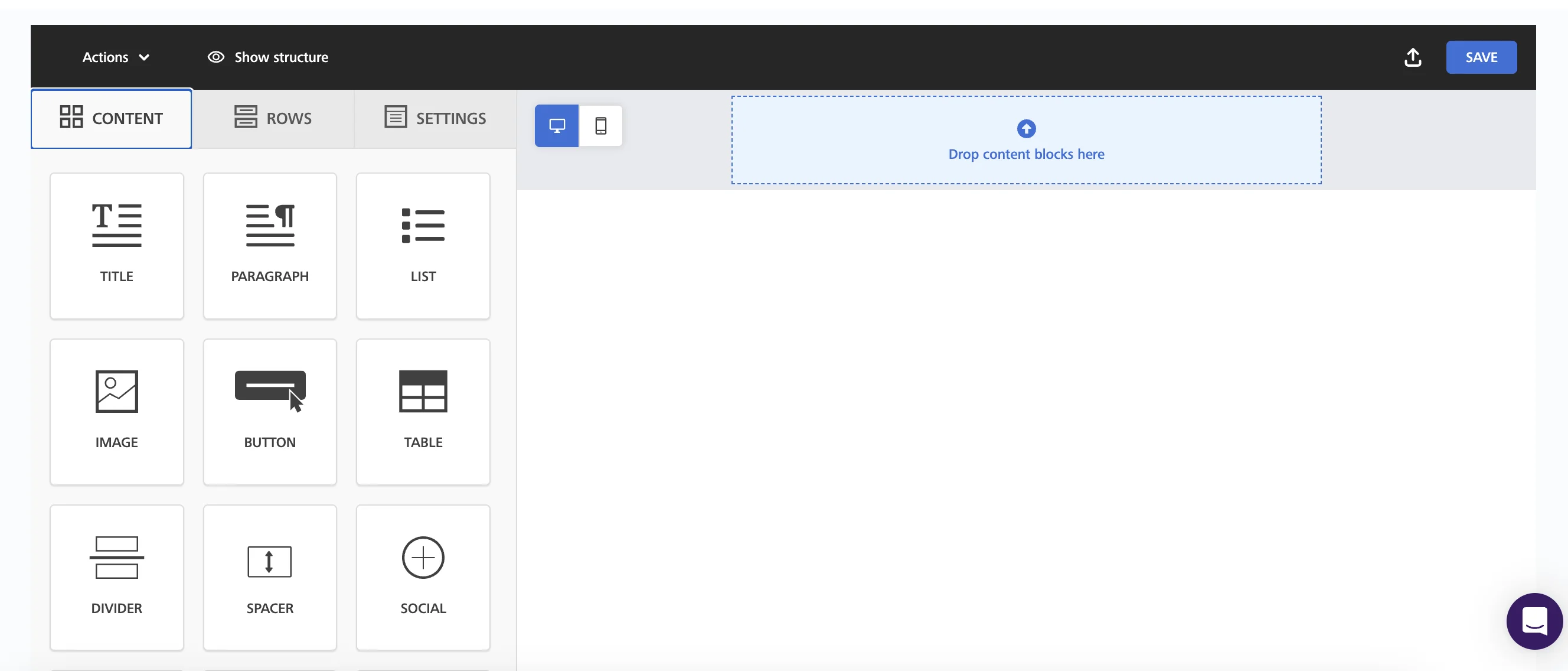Select the Paragraph content block
This screenshot has height=671, width=1568.
(x=270, y=245)
